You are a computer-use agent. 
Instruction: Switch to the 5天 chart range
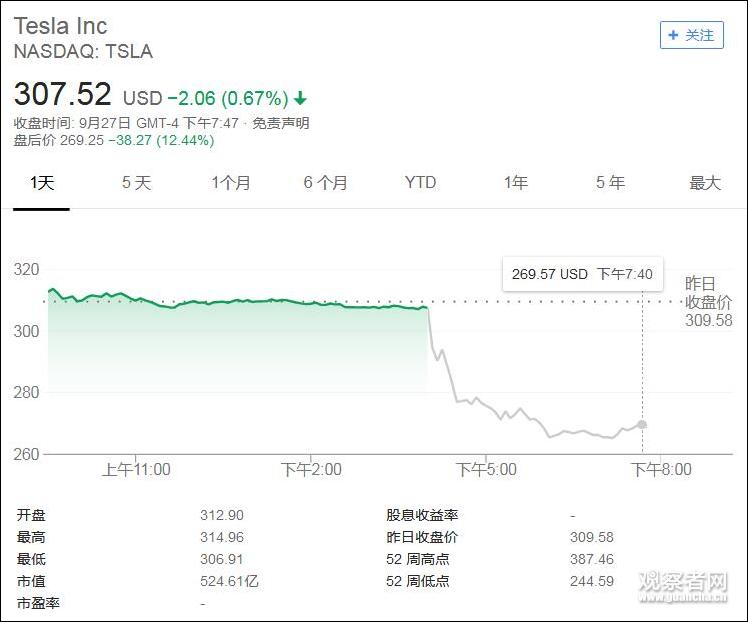coord(136,183)
